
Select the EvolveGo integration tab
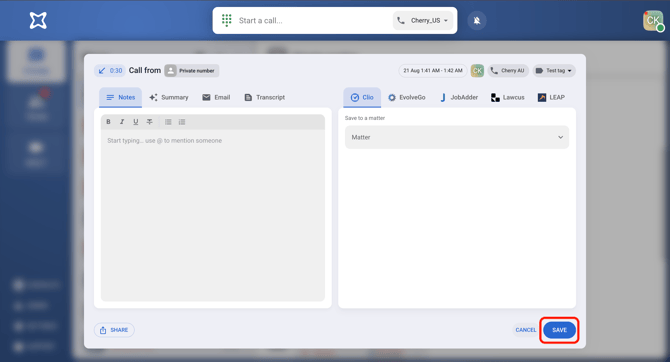[x=406, y=97]
